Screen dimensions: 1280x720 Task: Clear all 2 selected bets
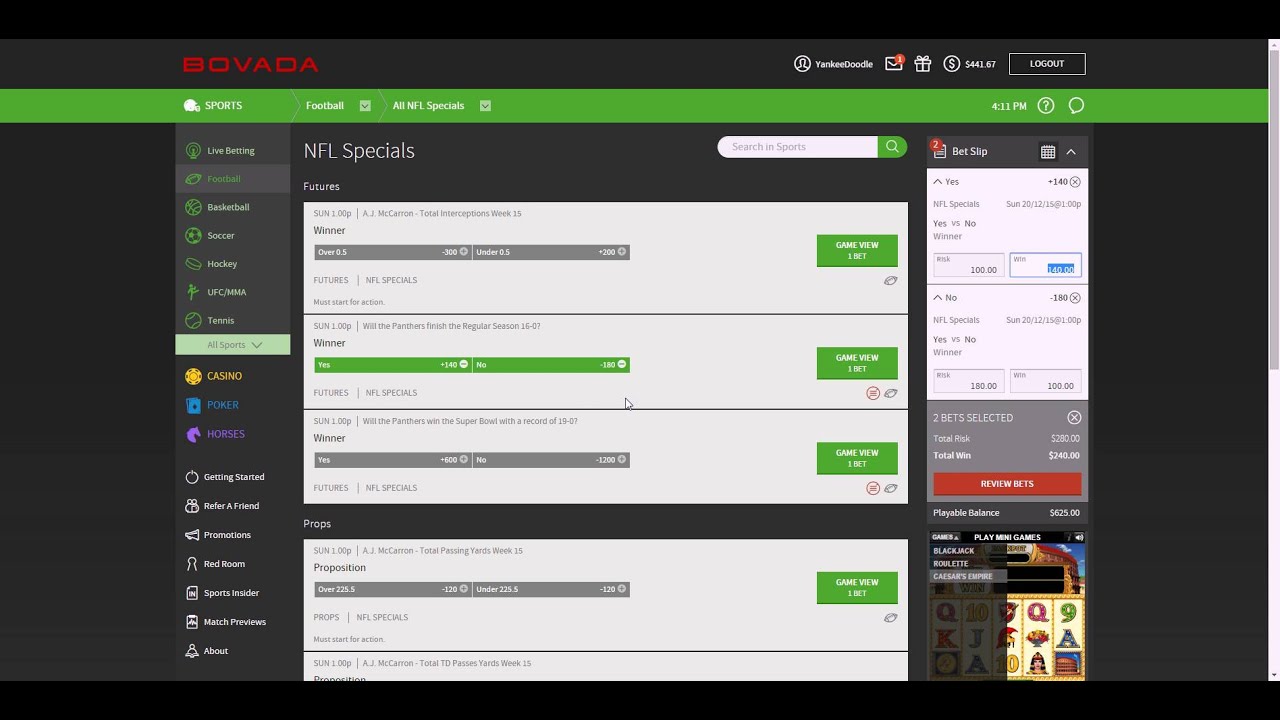click(x=1074, y=418)
